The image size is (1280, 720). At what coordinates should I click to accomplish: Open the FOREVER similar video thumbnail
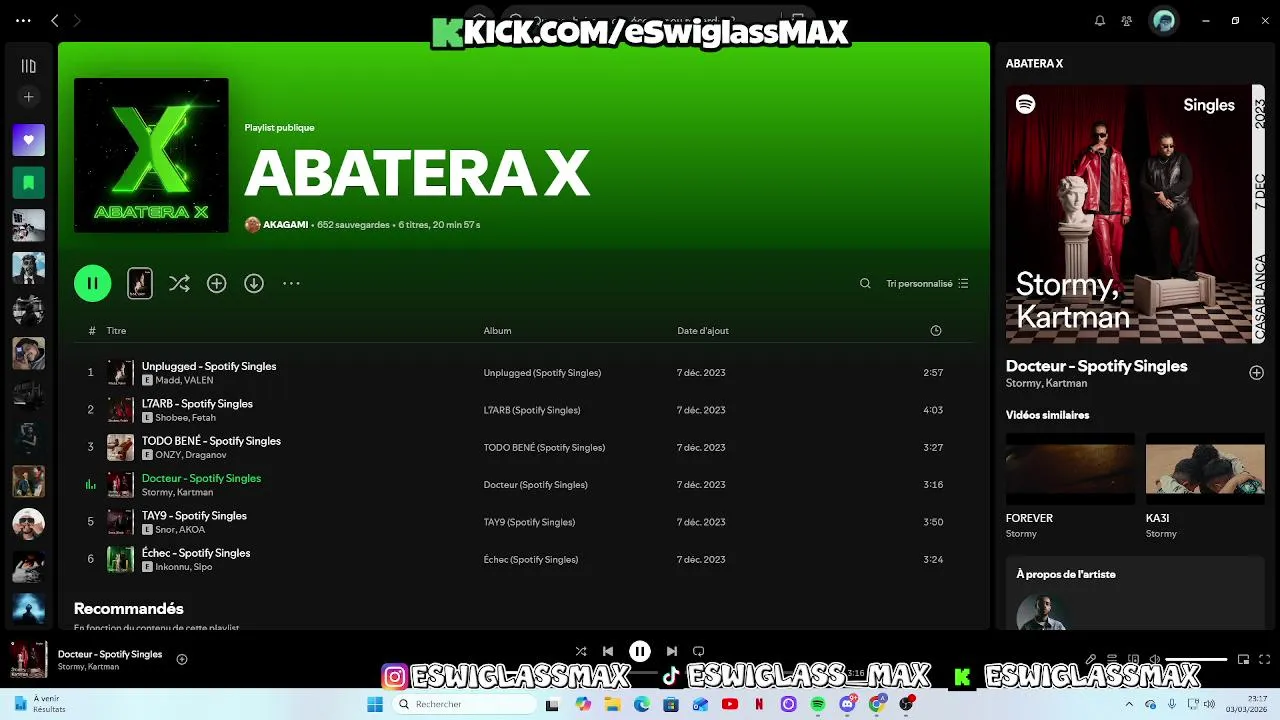[1070, 468]
